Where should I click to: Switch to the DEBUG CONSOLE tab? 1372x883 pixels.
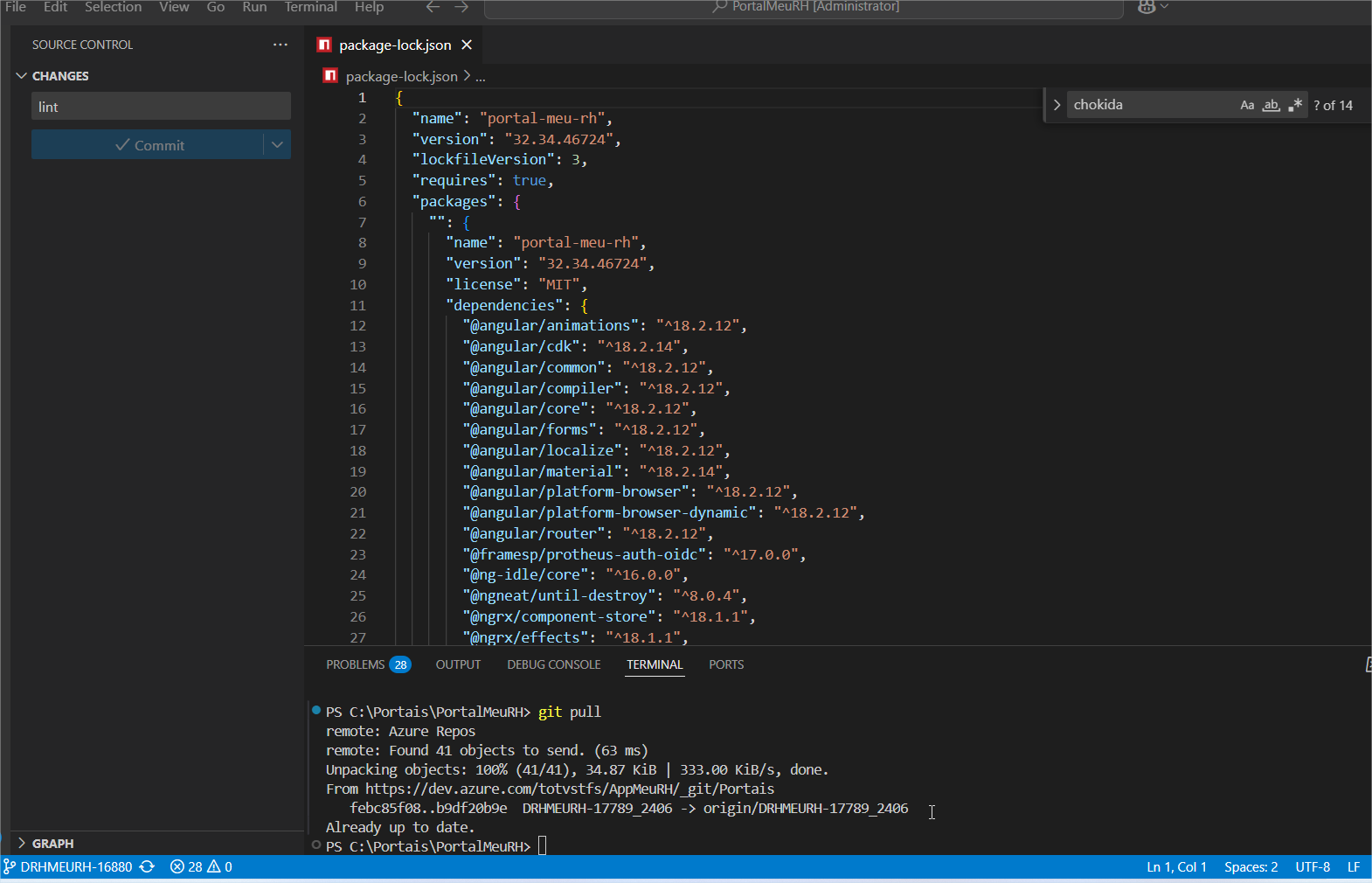pyautogui.click(x=554, y=664)
